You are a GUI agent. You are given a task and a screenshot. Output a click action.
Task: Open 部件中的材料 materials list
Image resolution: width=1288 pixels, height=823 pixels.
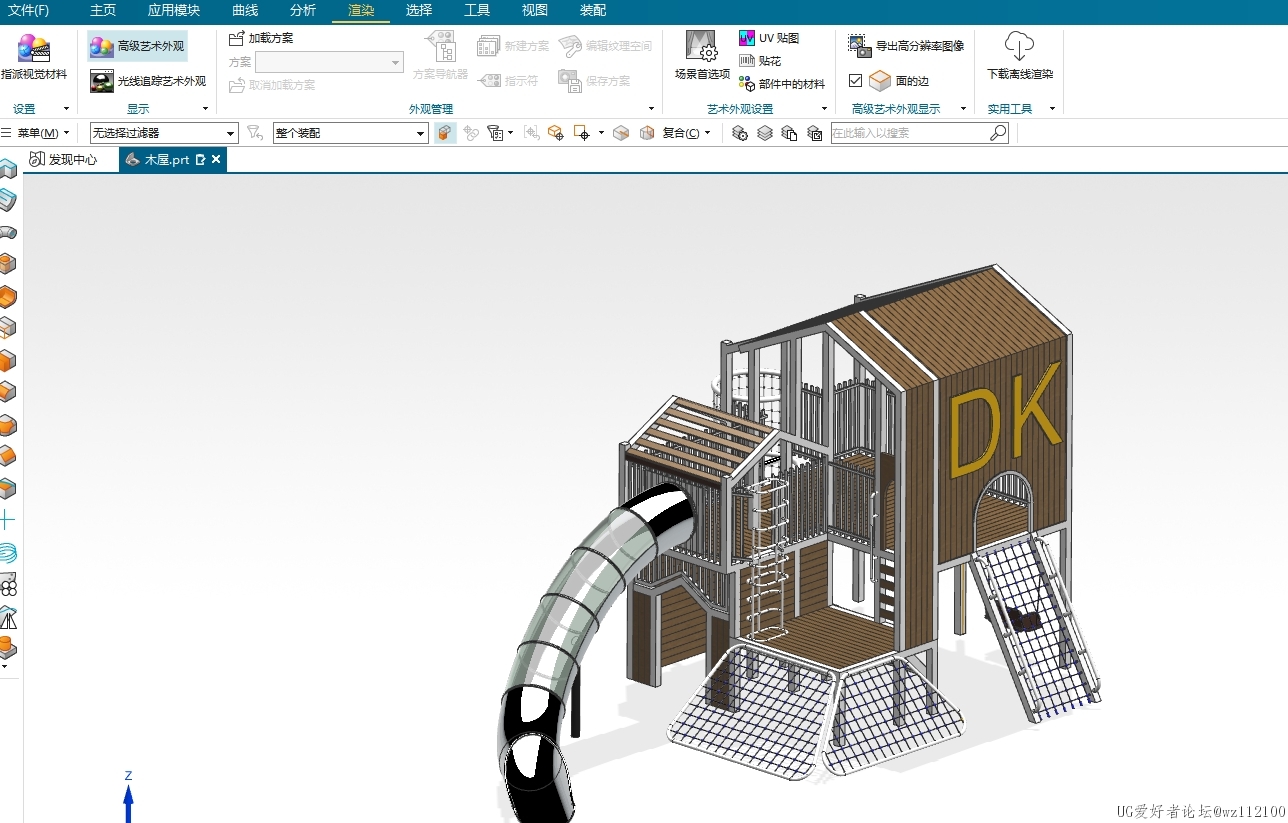782,84
